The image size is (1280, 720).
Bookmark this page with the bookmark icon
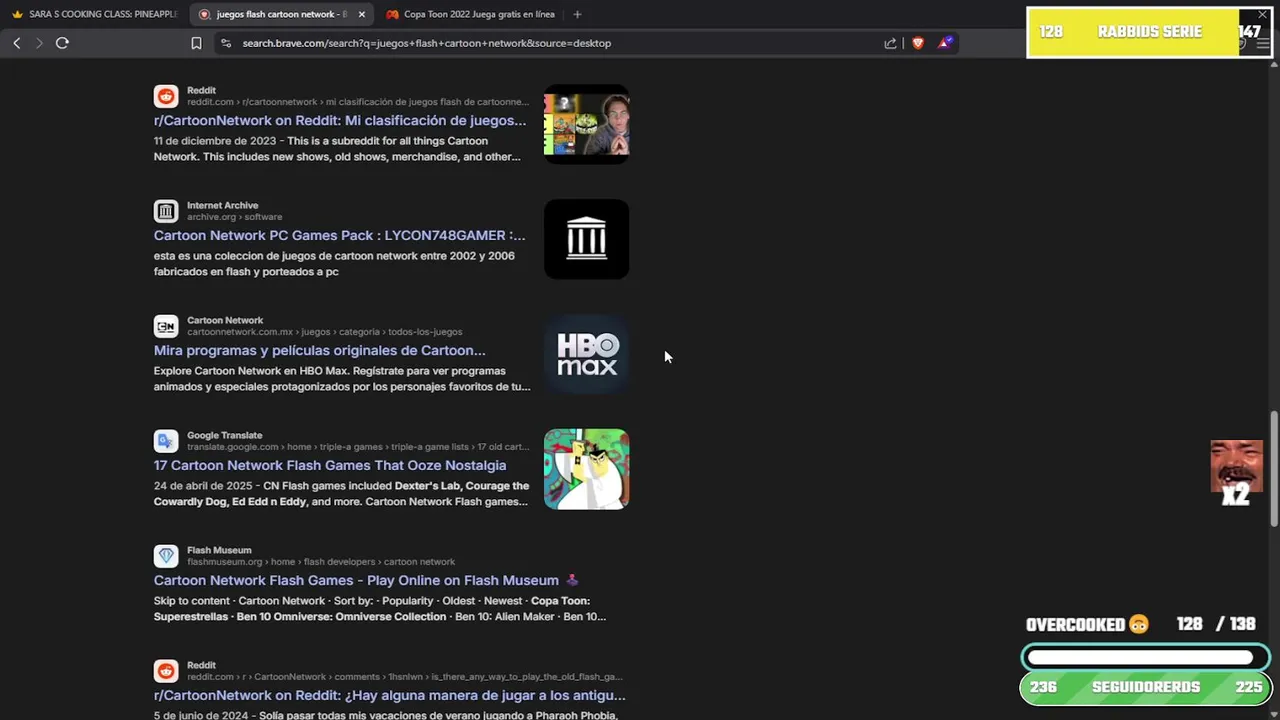coord(196,43)
